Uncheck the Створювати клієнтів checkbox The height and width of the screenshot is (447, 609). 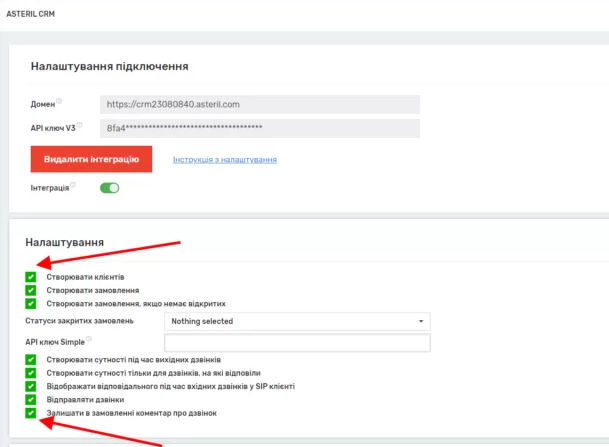pos(31,277)
